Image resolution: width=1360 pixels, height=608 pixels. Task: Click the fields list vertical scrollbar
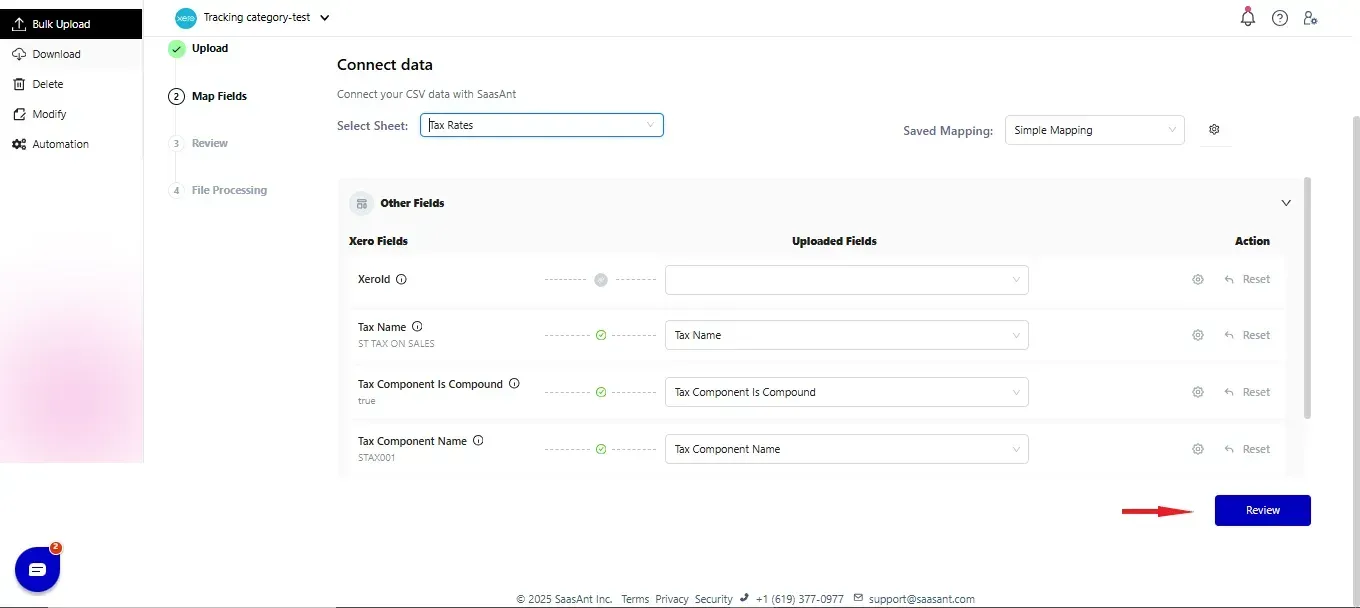click(1308, 298)
